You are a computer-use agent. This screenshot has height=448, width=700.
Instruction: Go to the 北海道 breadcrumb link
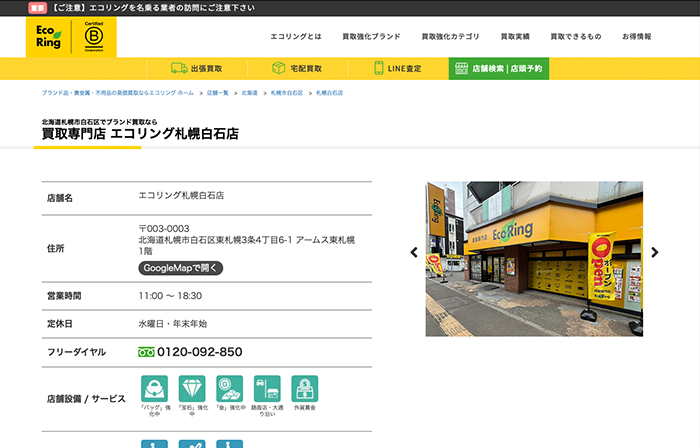[x=250, y=93]
